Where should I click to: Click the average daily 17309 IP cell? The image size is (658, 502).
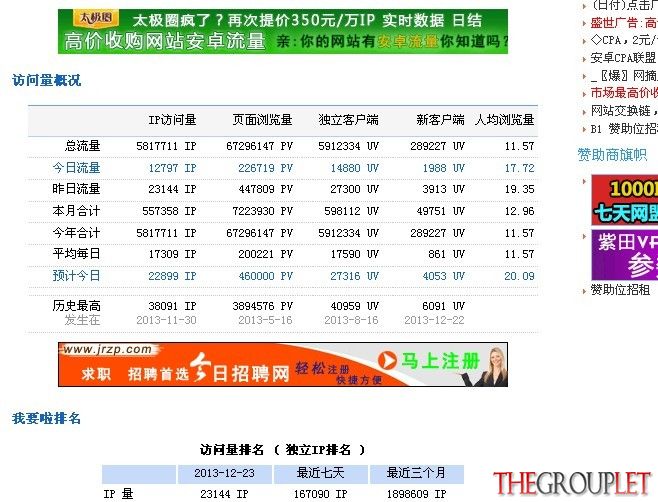[x=172, y=254]
